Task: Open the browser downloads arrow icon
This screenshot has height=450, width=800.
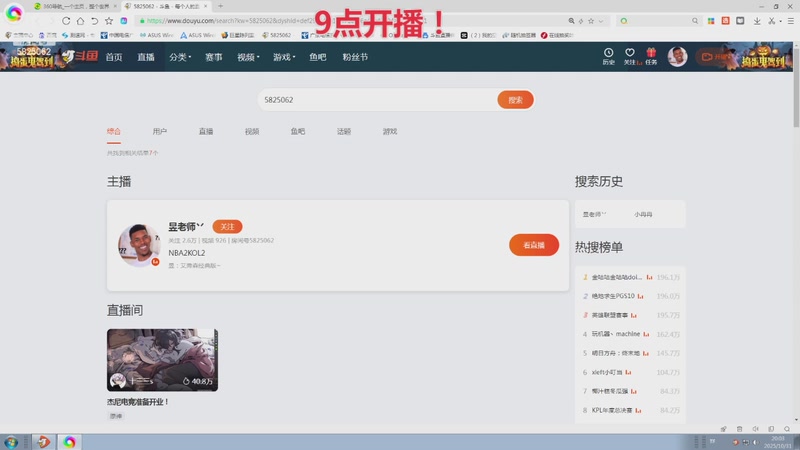Action: point(757,21)
